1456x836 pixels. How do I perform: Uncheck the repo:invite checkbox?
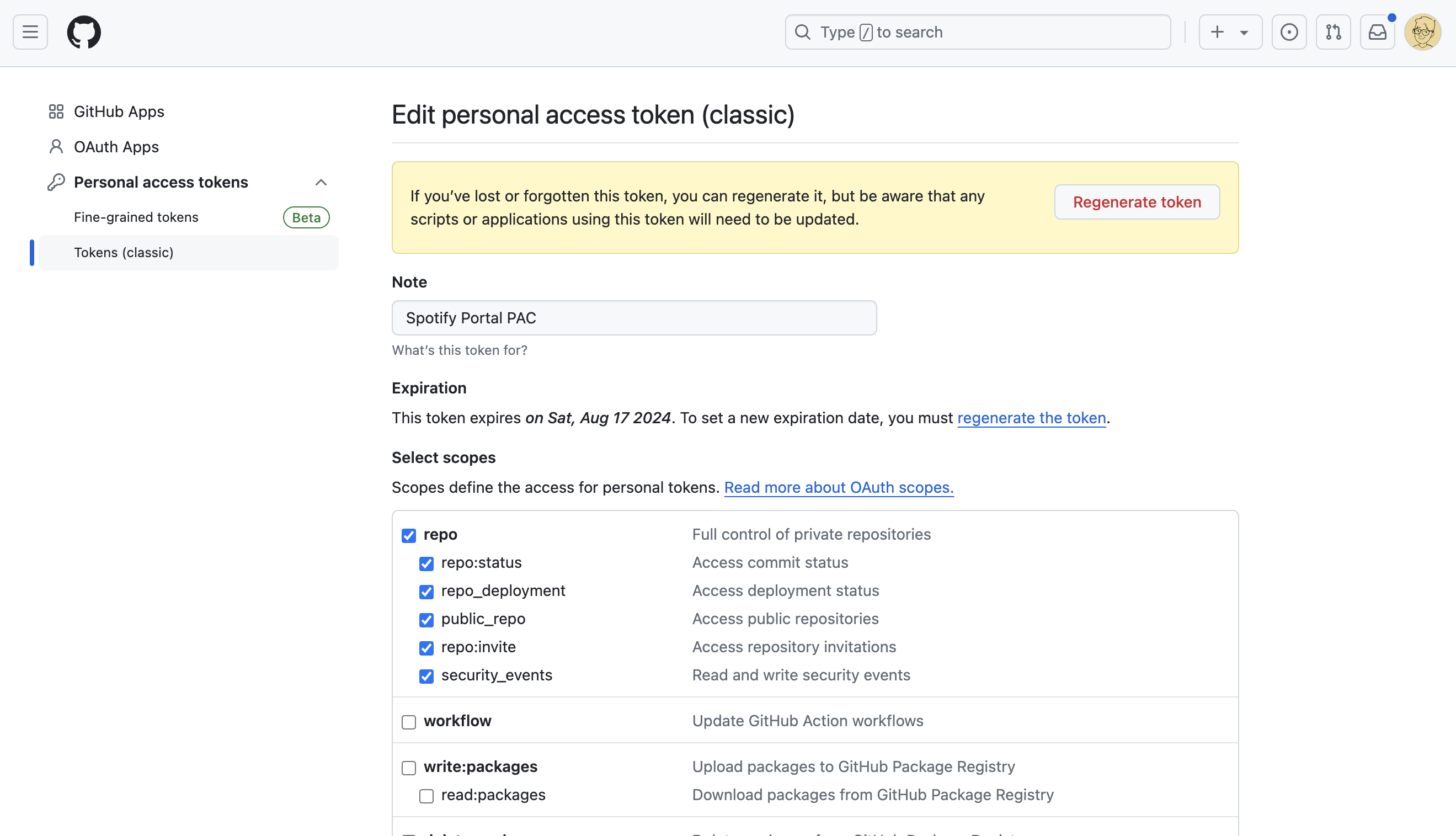(x=426, y=648)
